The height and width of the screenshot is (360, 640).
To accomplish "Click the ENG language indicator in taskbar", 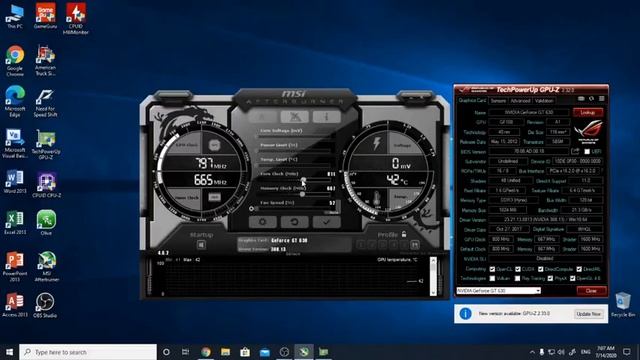I will [585, 352].
